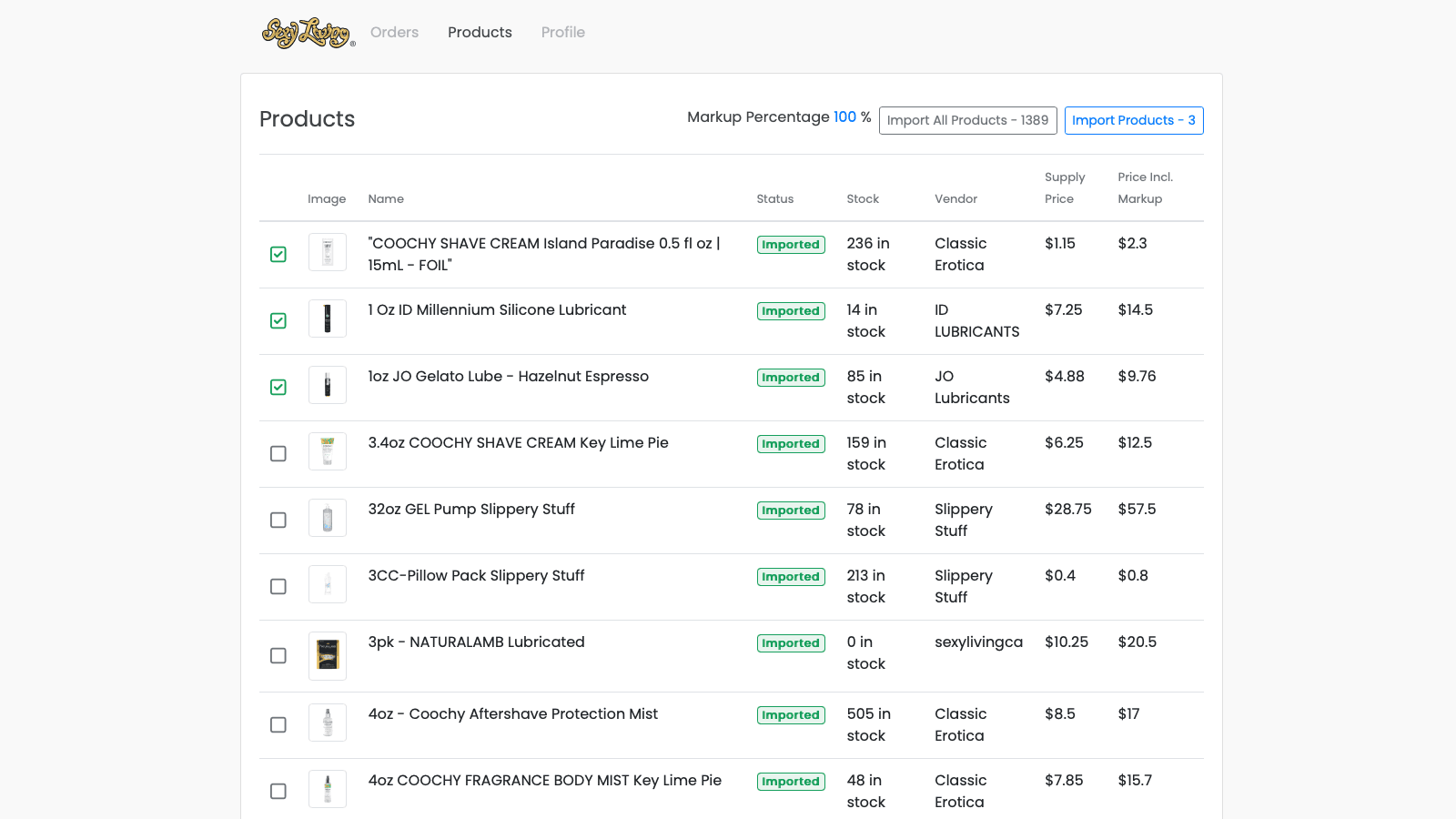The image size is (1456, 819).
Task: Enable the checkbox for 3pk NATURALAMB Lubricated
Action: 278,655
